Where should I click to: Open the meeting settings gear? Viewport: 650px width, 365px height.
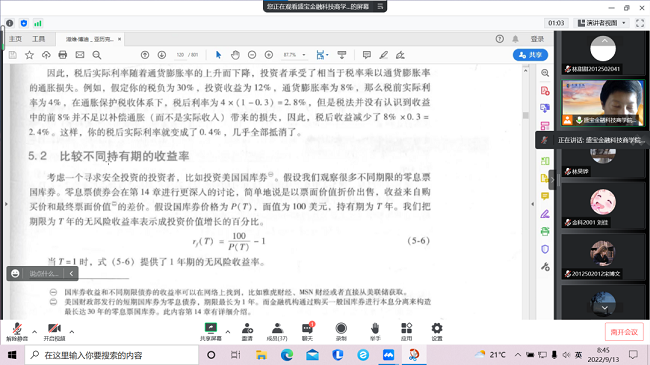click(437, 331)
